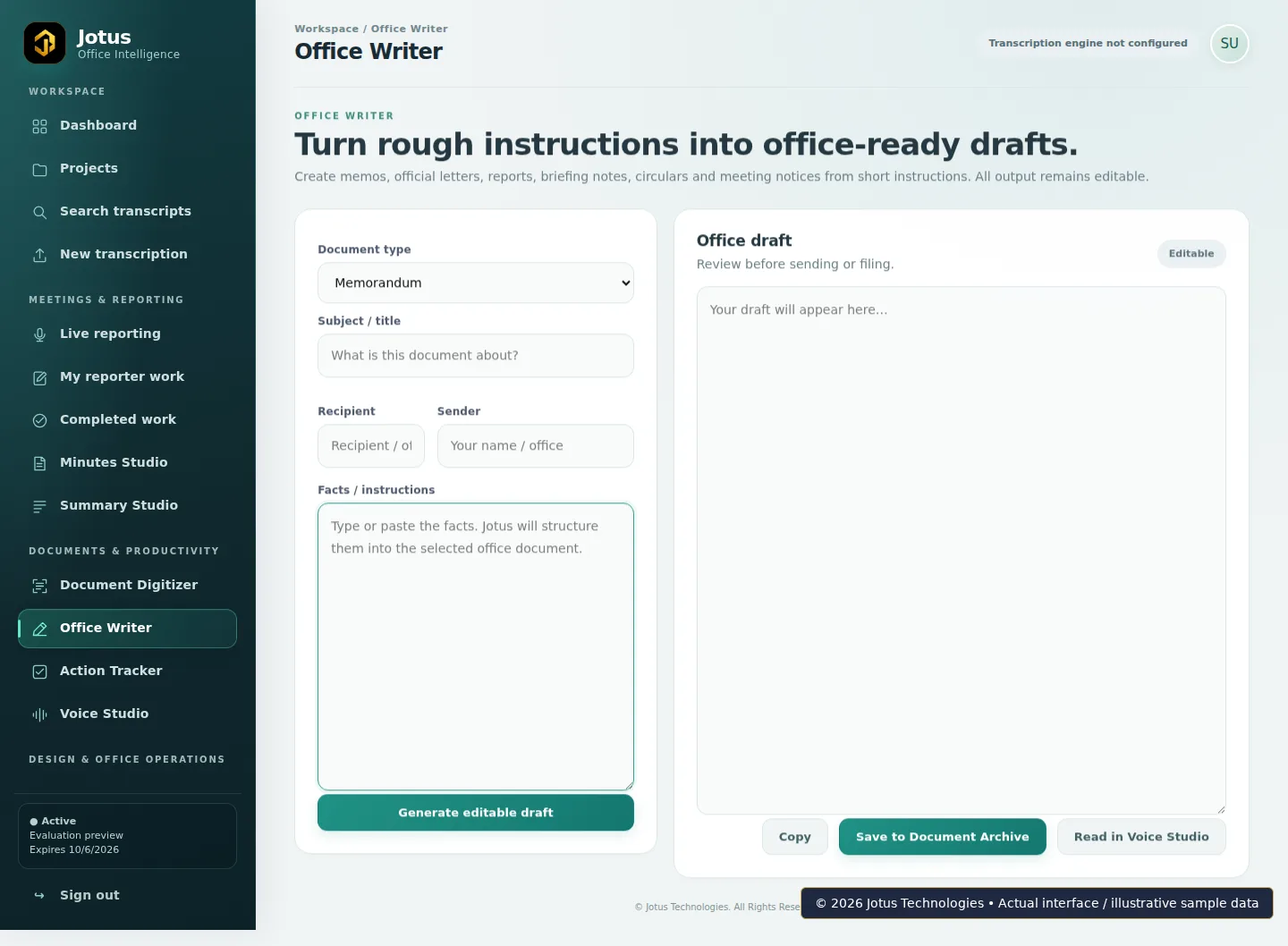Click the Sign out label
Screen dimensions: 1288x946
coord(89,895)
